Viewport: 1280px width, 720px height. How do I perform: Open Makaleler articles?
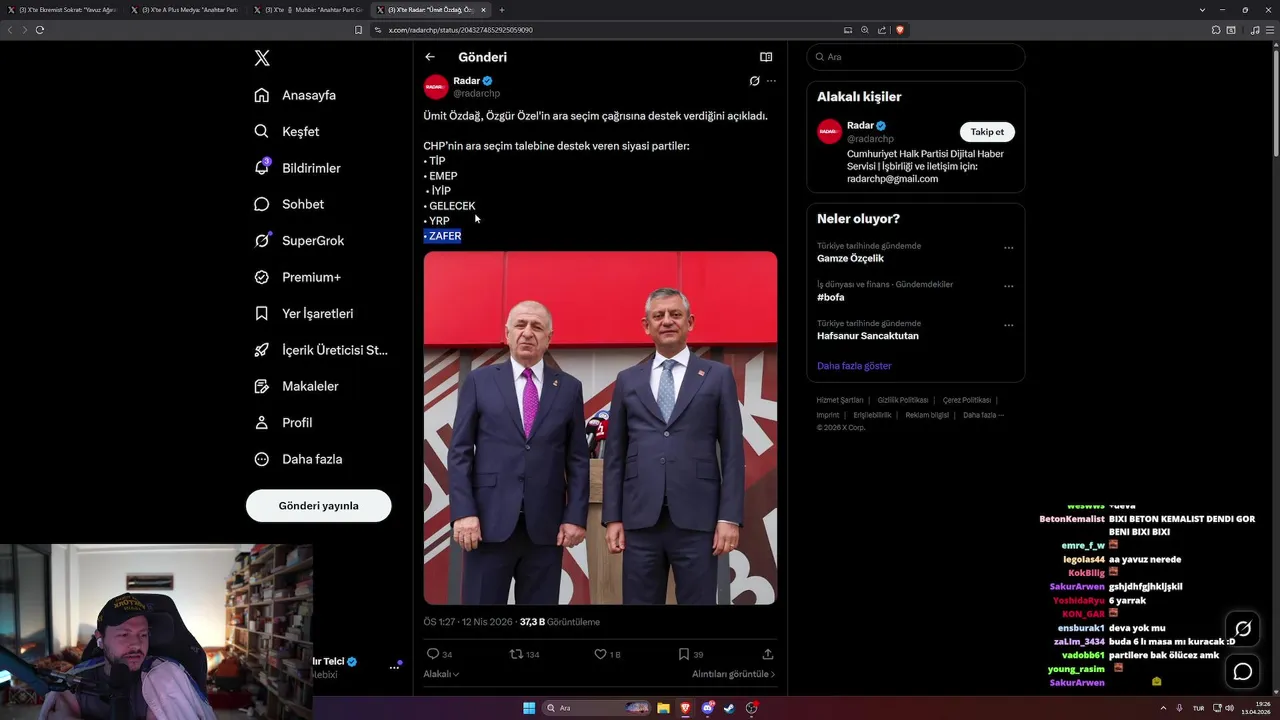coord(296,386)
